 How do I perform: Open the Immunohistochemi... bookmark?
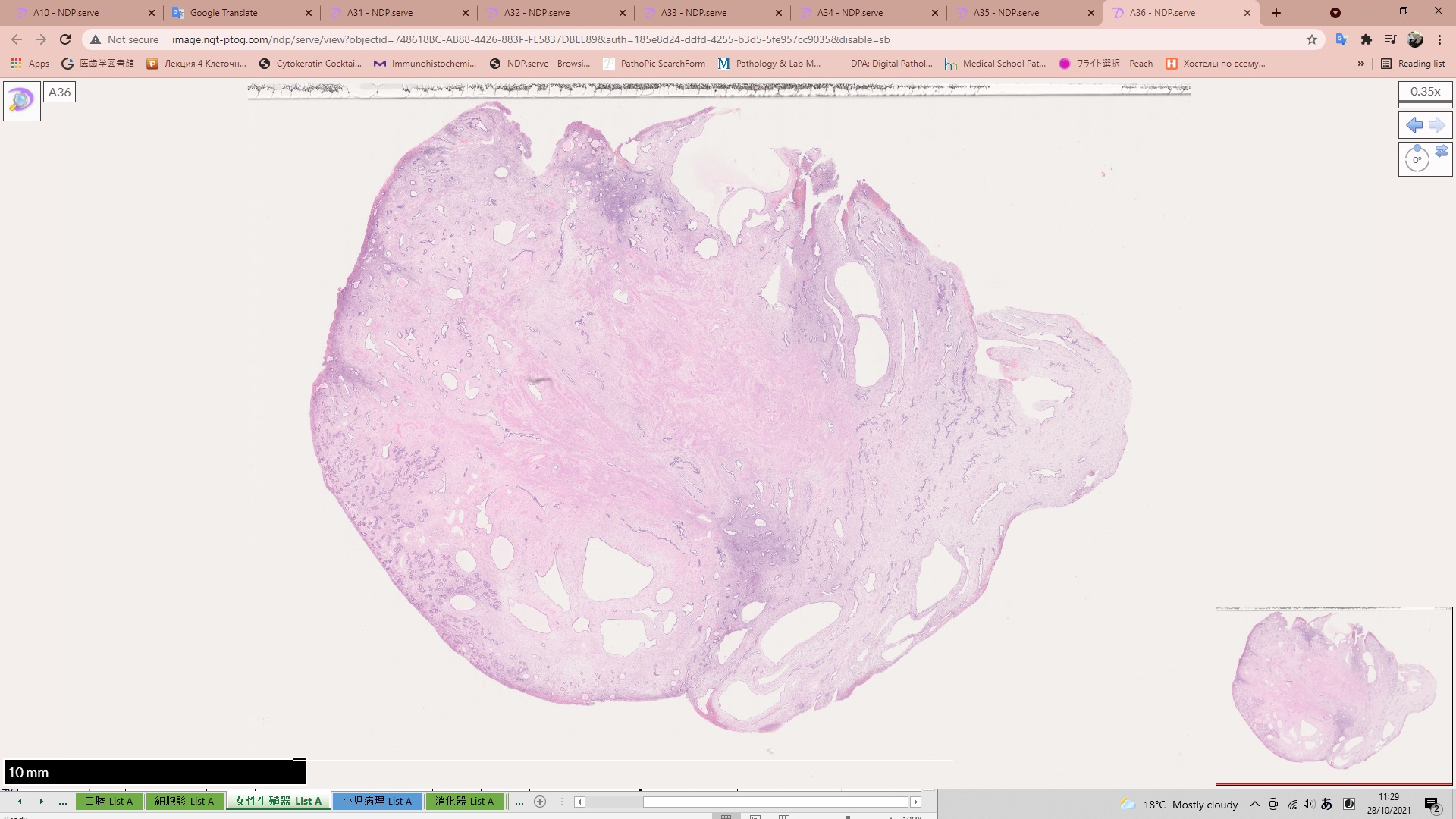(425, 64)
